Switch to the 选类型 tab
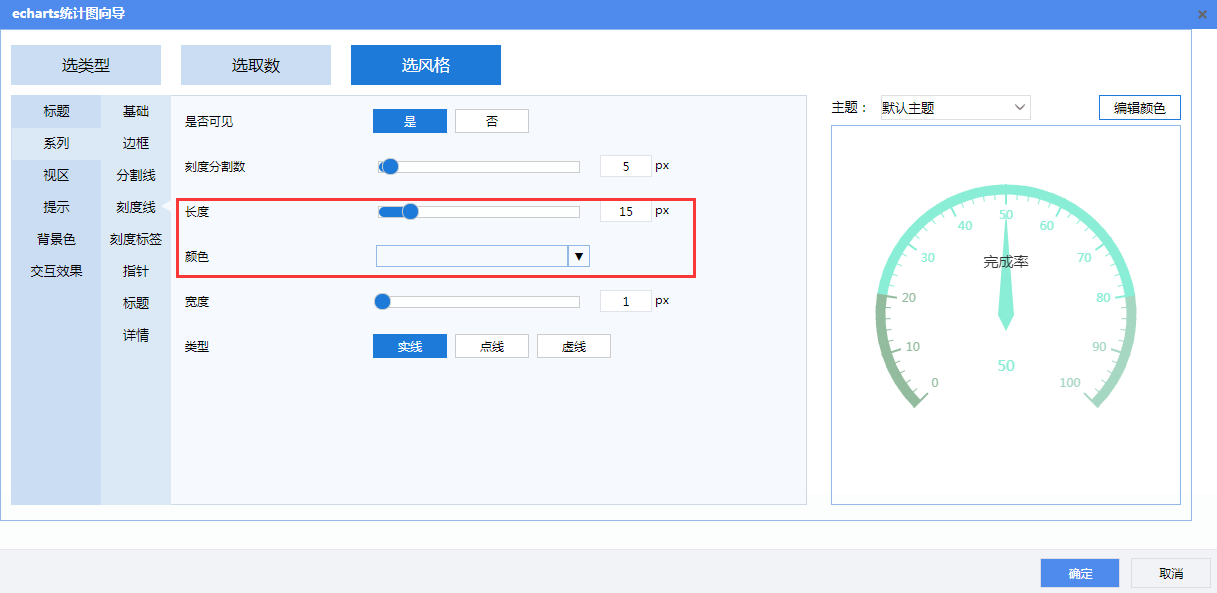 coord(86,65)
